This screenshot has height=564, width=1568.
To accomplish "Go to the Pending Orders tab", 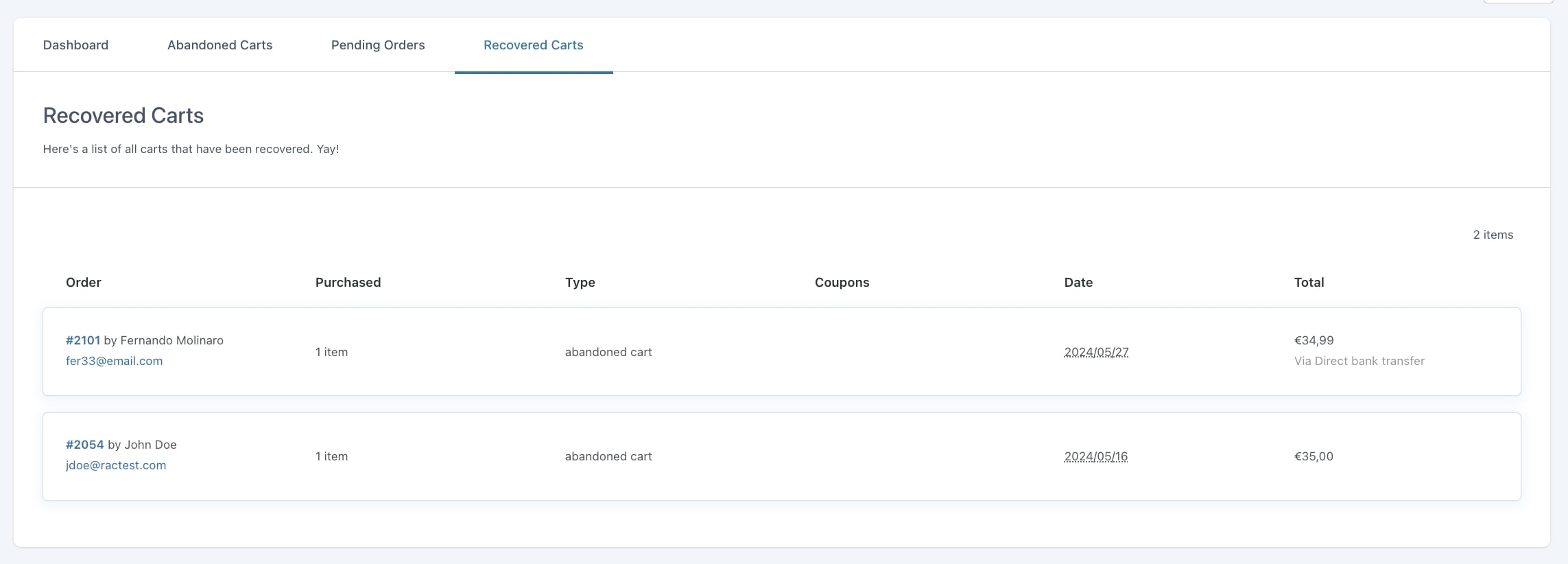I will point(378,45).
